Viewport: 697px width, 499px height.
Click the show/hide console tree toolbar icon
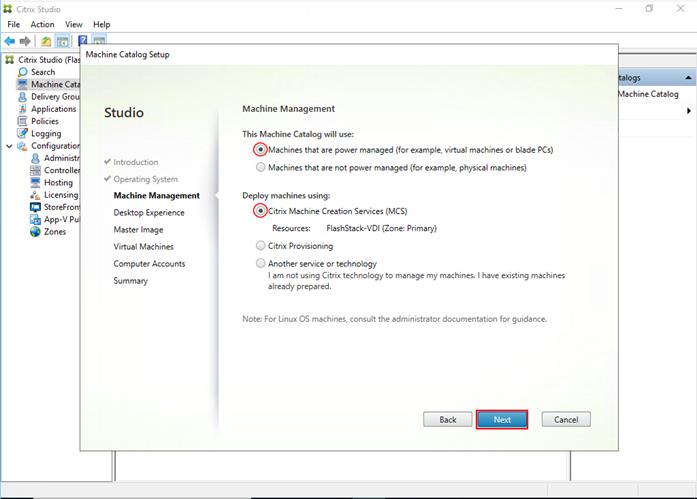tap(63, 42)
